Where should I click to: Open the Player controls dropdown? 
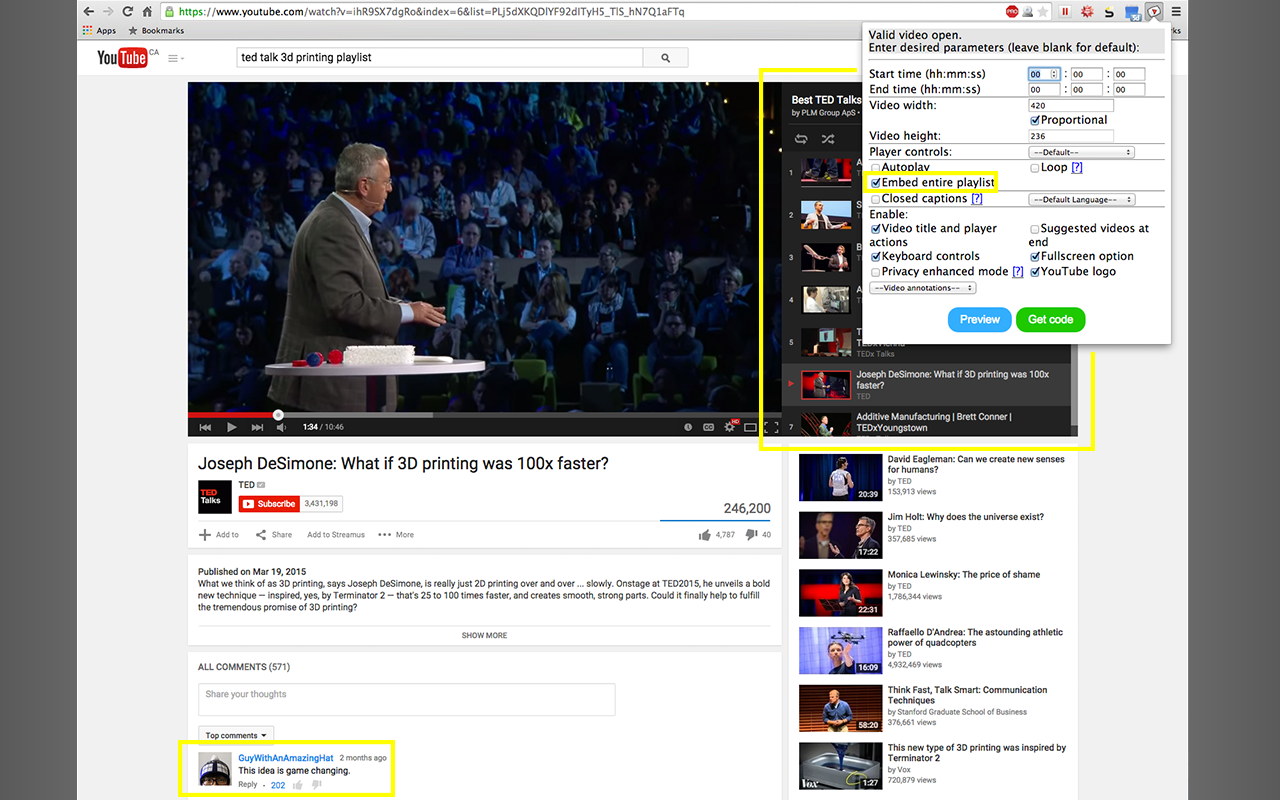pos(1082,152)
